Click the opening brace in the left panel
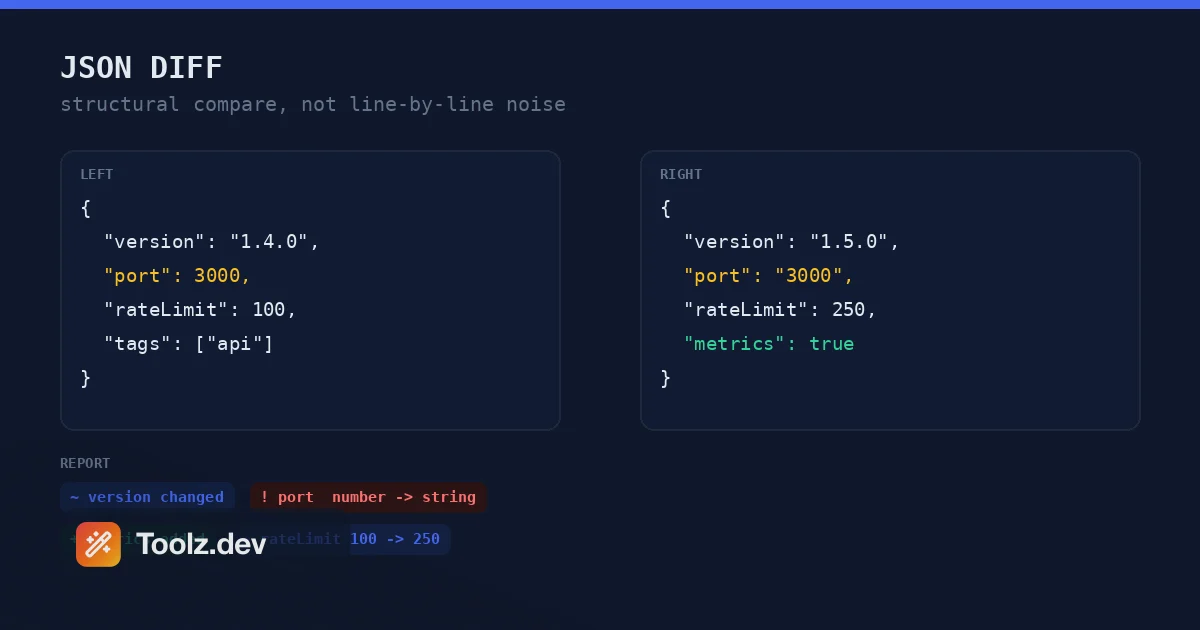 (x=86, y=208)
